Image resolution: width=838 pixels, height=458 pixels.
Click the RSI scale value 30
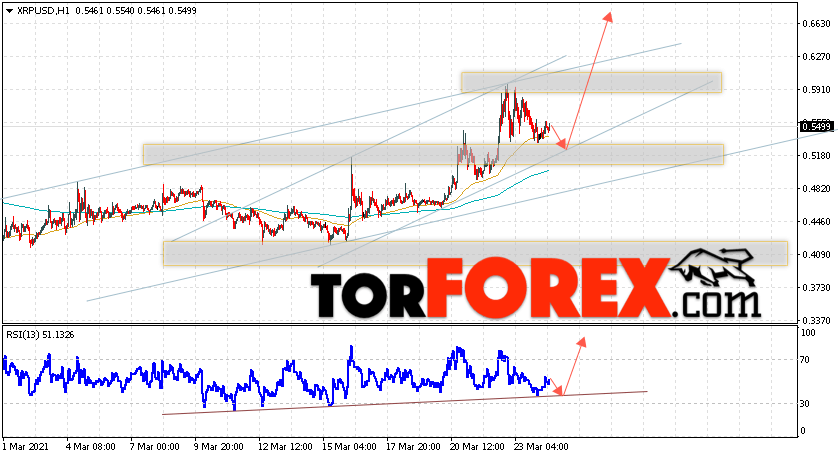point(806,404)
